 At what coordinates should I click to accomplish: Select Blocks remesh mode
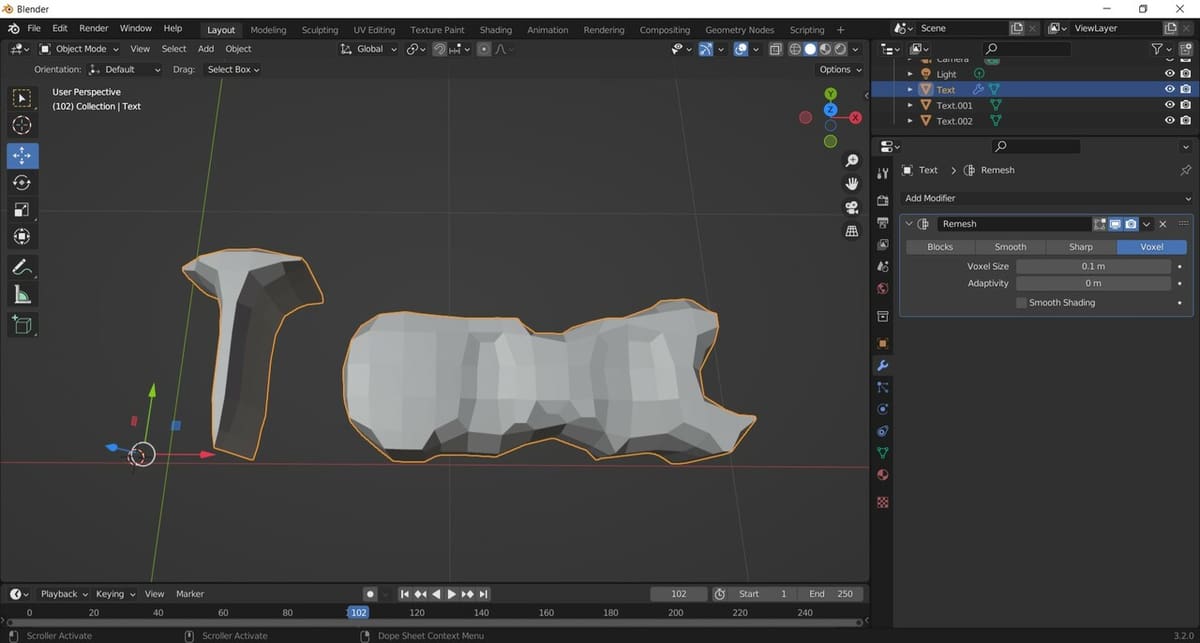click(940, 246)
